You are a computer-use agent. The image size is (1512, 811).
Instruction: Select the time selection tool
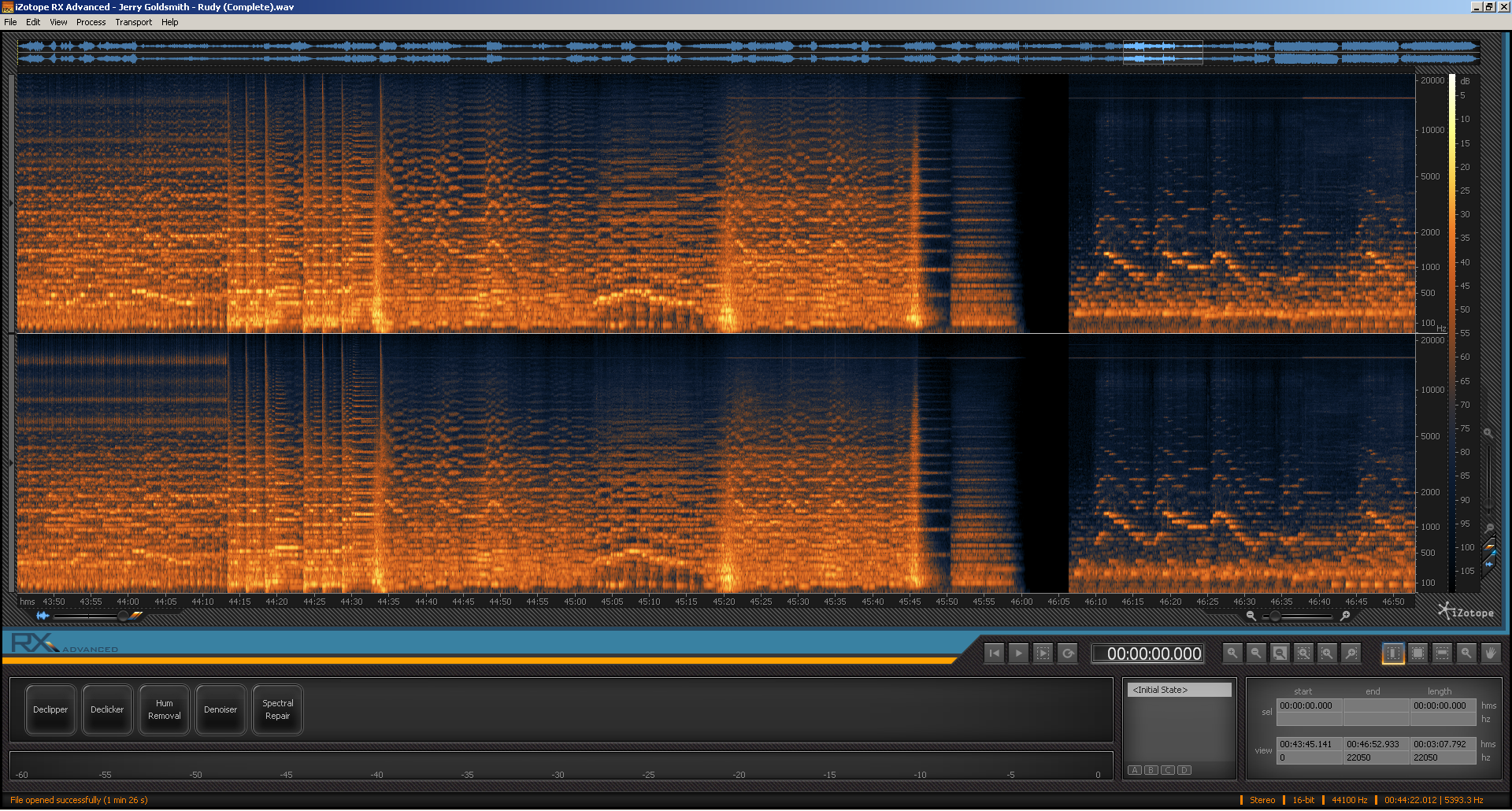(x=1393, y=654)
